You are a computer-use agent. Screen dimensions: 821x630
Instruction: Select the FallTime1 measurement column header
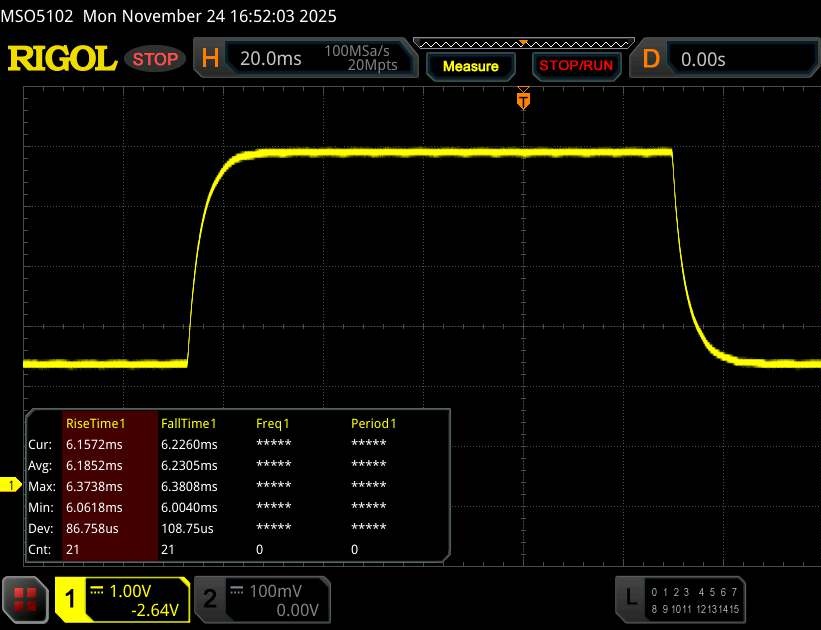click(x=189, y=423)
